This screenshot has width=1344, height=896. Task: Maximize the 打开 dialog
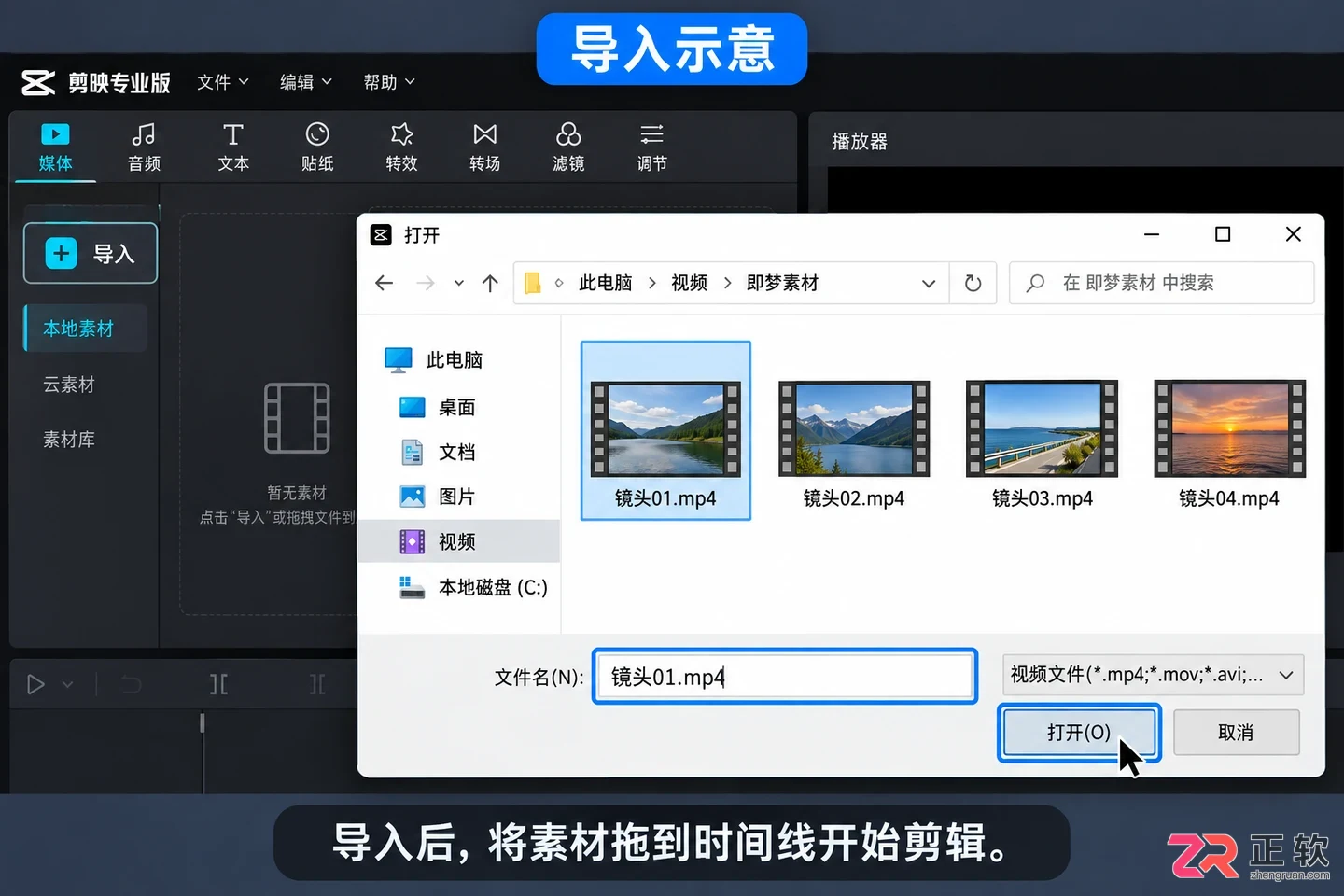pos(1223,234)
